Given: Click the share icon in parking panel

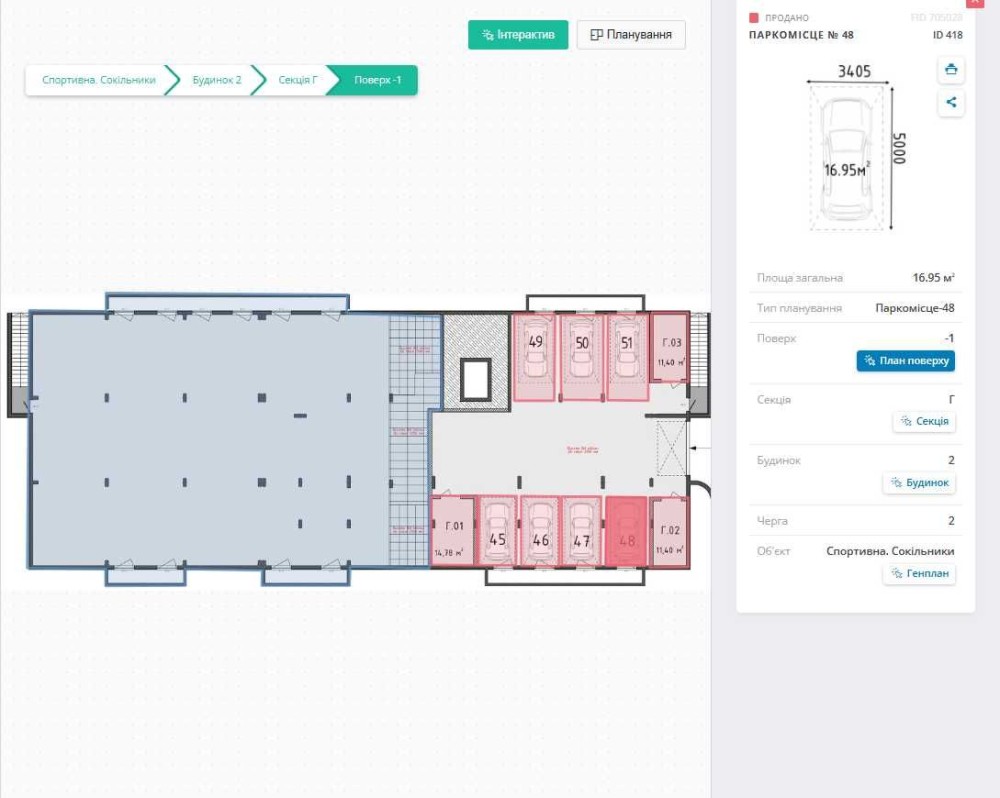Looking at the screenshot, I should (951, 102).
